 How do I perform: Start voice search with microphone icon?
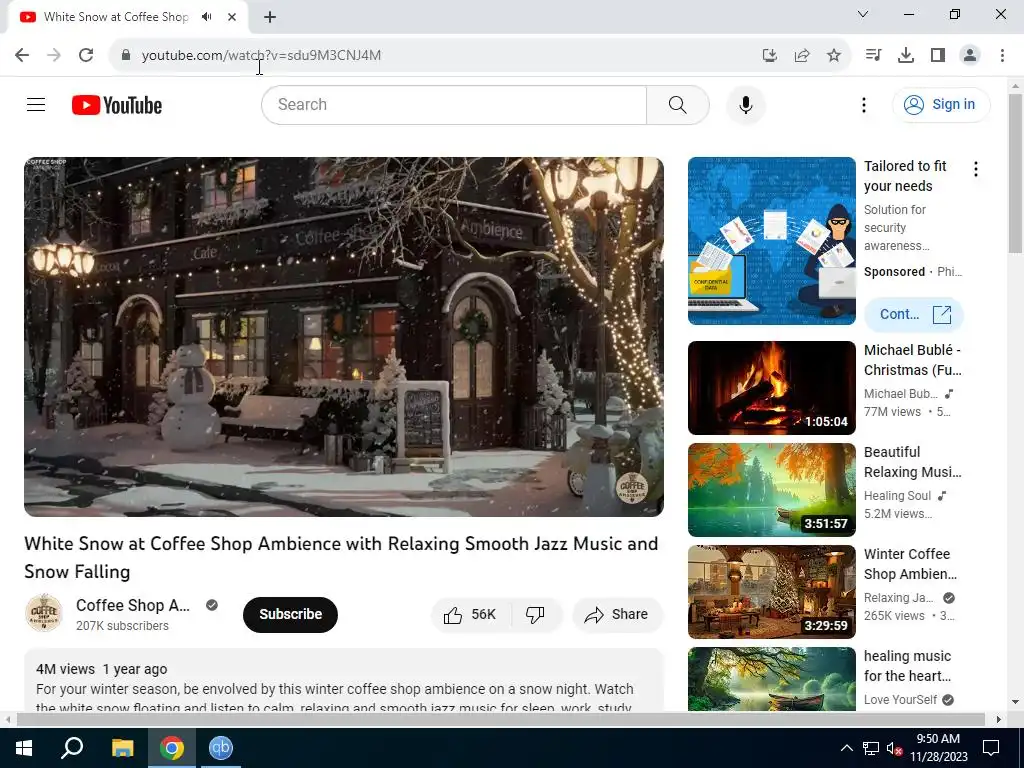tap(746, 104)
